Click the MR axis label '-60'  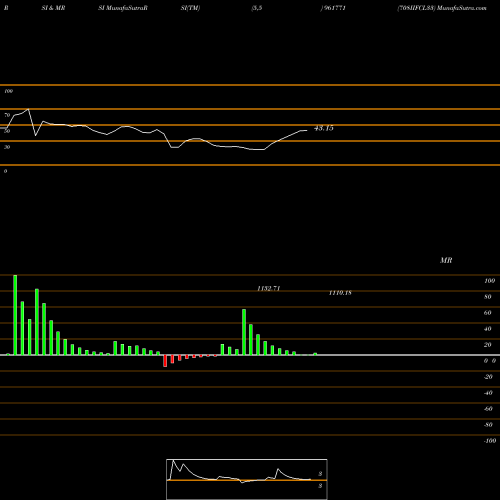pyautogui.click(x=488, y=409)
